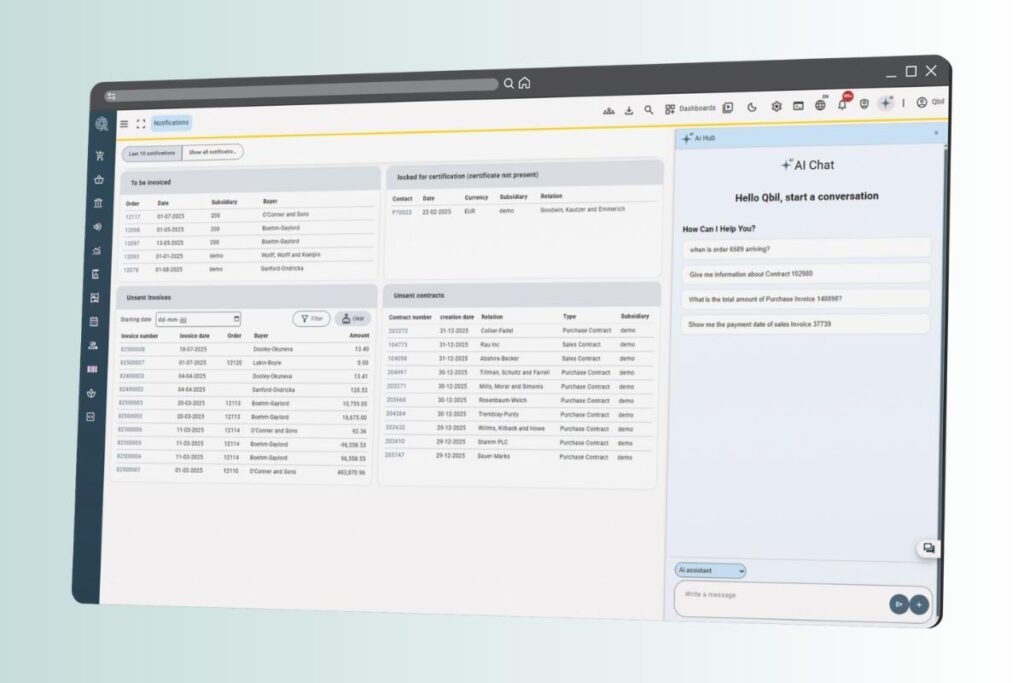The width and height of the screenshot is (1024, 683).
Task: Toggle the hamburger sidebar menu
Action: pyautogui.click(x=124, y=124)
